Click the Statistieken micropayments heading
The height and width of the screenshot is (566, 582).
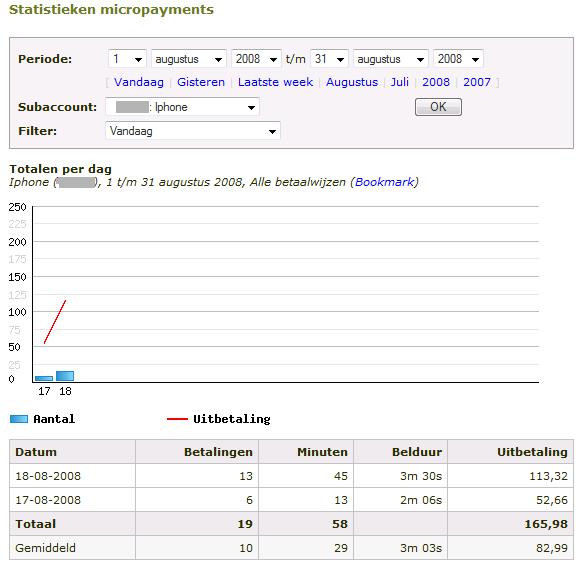pyautogui.click(x=111, y=10)
